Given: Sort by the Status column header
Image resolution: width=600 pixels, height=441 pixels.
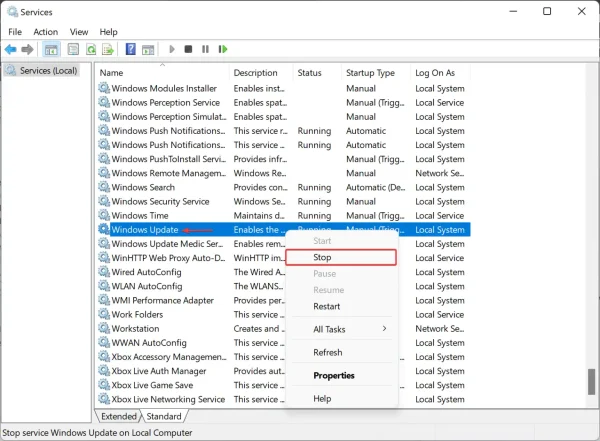Looking at the screenshot, I should 317,73.
